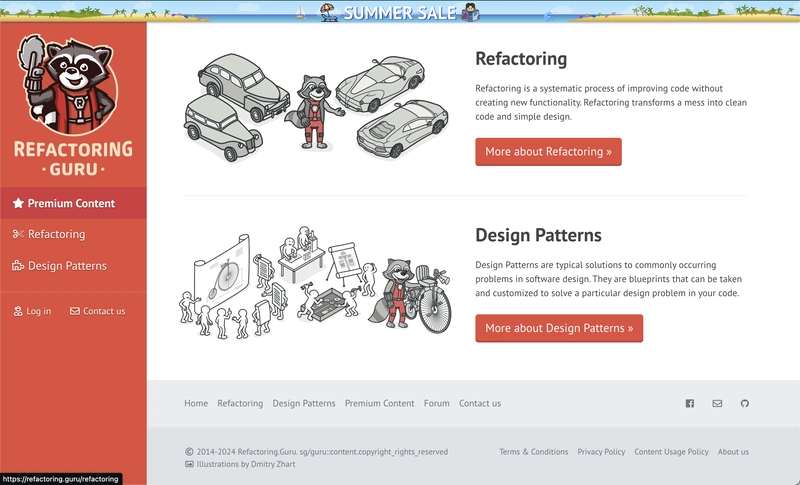Click the cars and raccoon illustration
This screenshot has width=800, height=485.
pos(316,108)
